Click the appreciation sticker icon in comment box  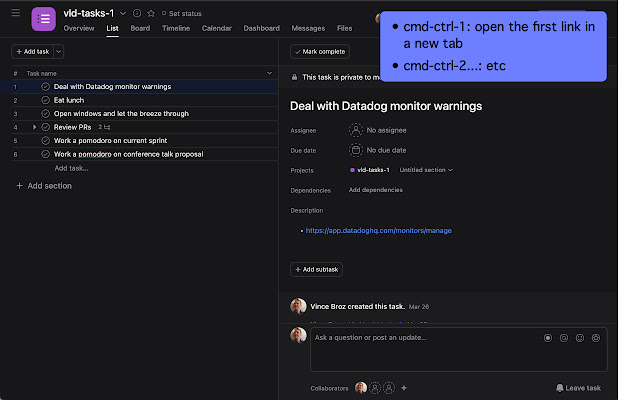[x=596, y=338]
